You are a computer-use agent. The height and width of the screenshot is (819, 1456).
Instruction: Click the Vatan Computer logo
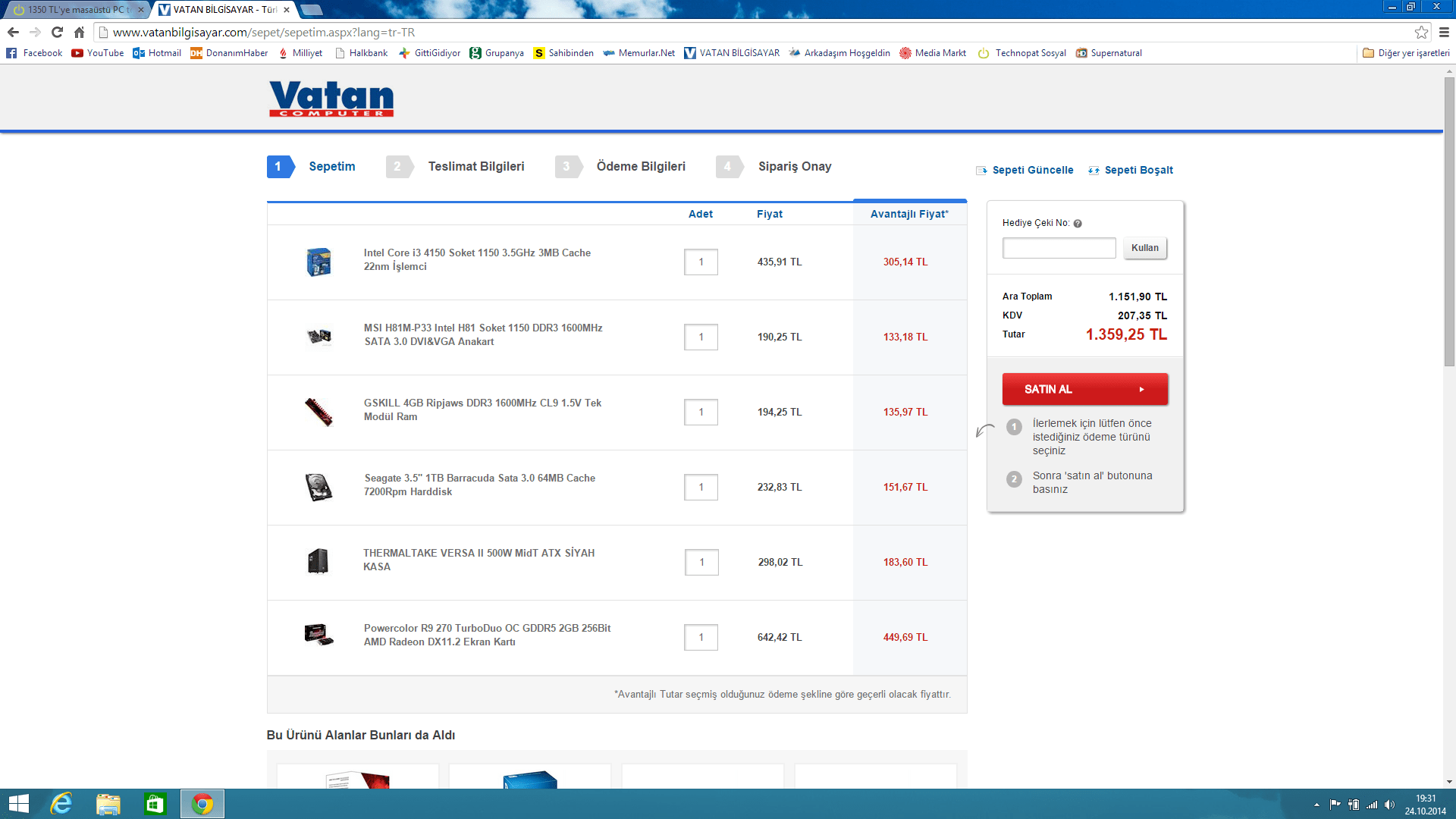[331, 99]
